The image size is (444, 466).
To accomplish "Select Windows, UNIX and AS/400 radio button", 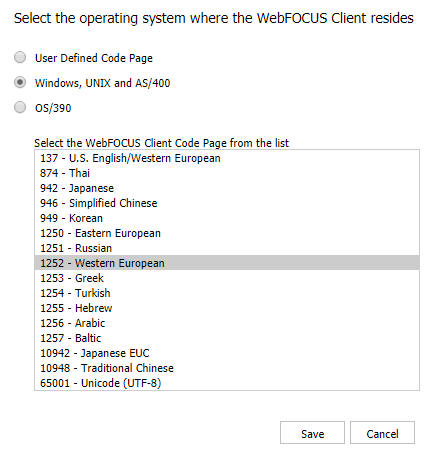I will 20,82.
